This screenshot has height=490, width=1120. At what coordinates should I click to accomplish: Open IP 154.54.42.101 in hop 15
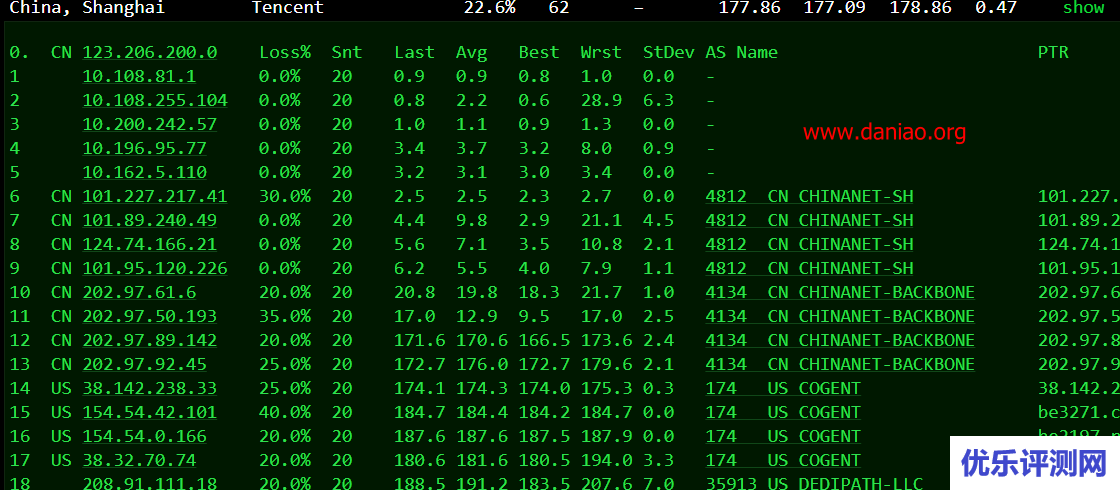(x=149, y=412)
